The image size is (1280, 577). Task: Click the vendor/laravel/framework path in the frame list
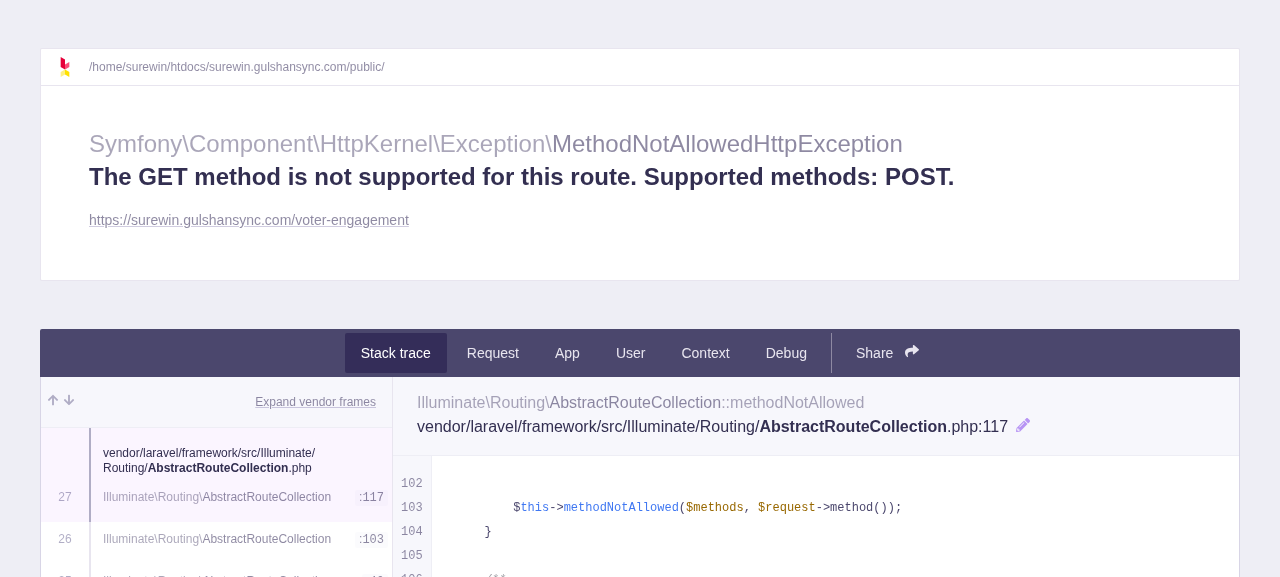(209, 460)
